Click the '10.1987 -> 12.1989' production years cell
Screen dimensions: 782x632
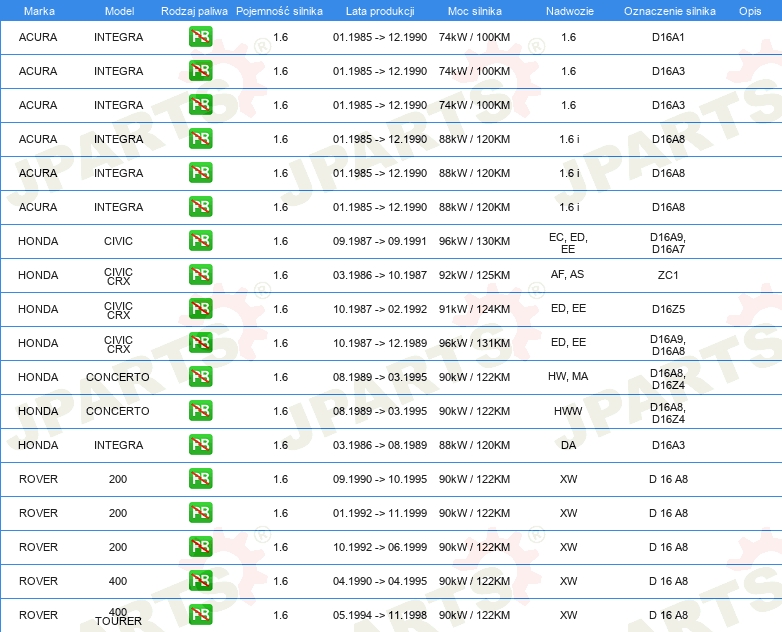click(x=380, y=343)
